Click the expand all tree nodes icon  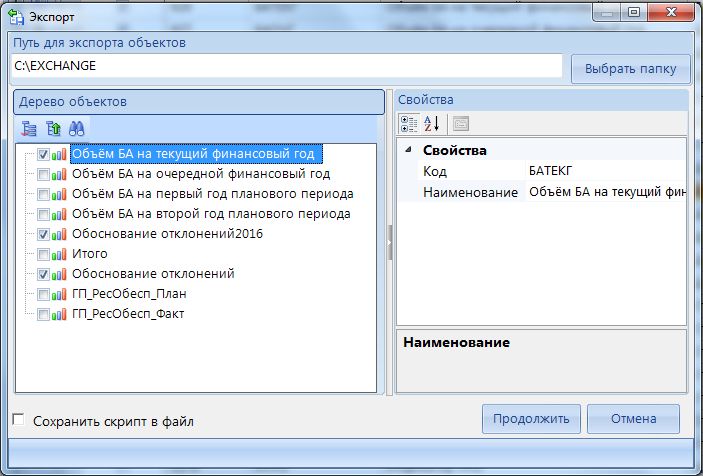coord(29,127)
